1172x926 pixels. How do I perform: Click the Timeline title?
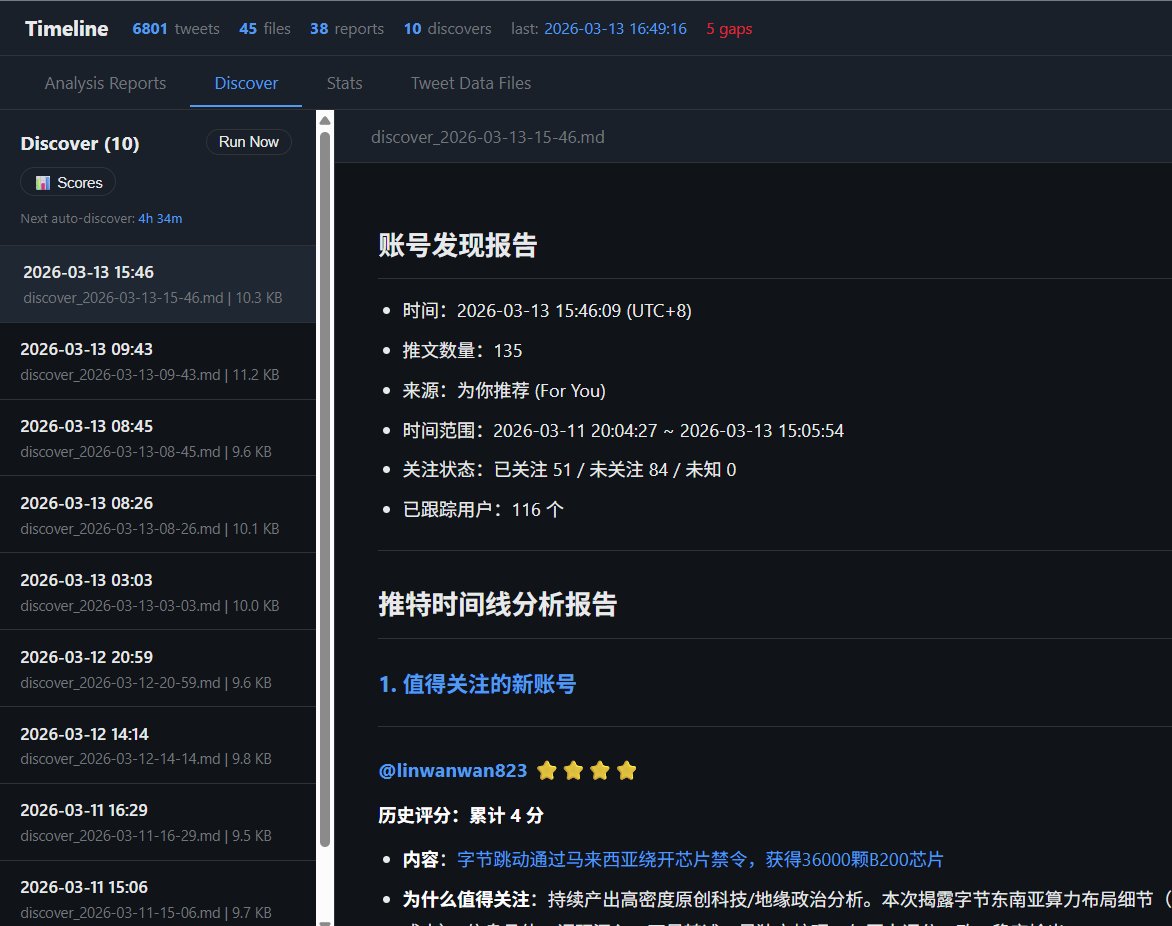point(67,28)
